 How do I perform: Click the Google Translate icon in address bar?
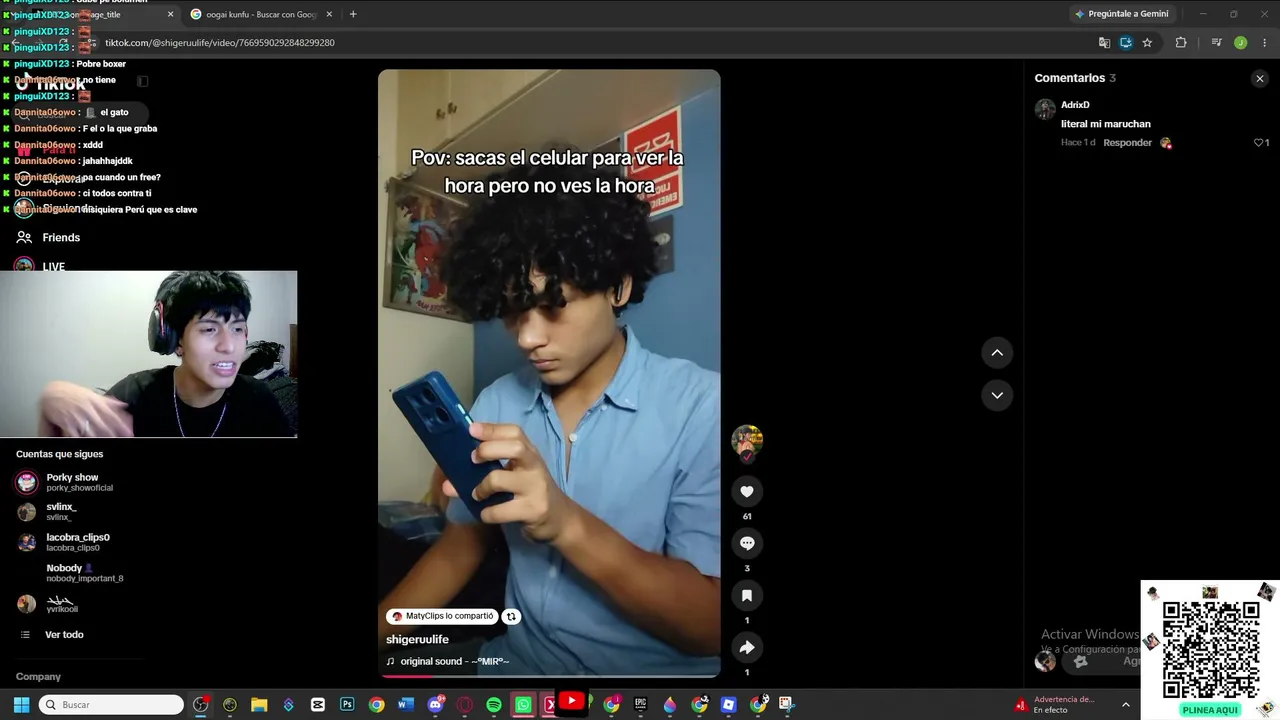(1104, 43)
